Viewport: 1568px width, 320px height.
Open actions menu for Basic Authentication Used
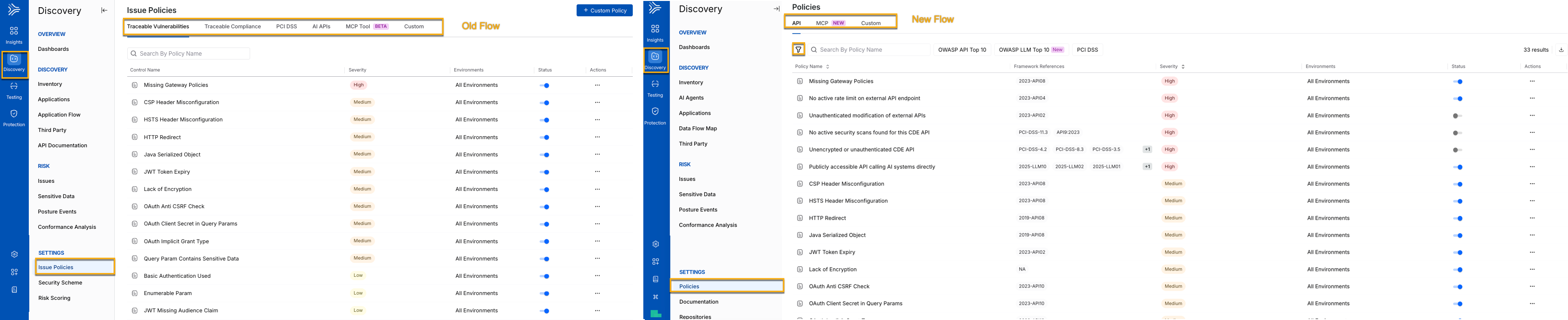(x=597, y=275)
